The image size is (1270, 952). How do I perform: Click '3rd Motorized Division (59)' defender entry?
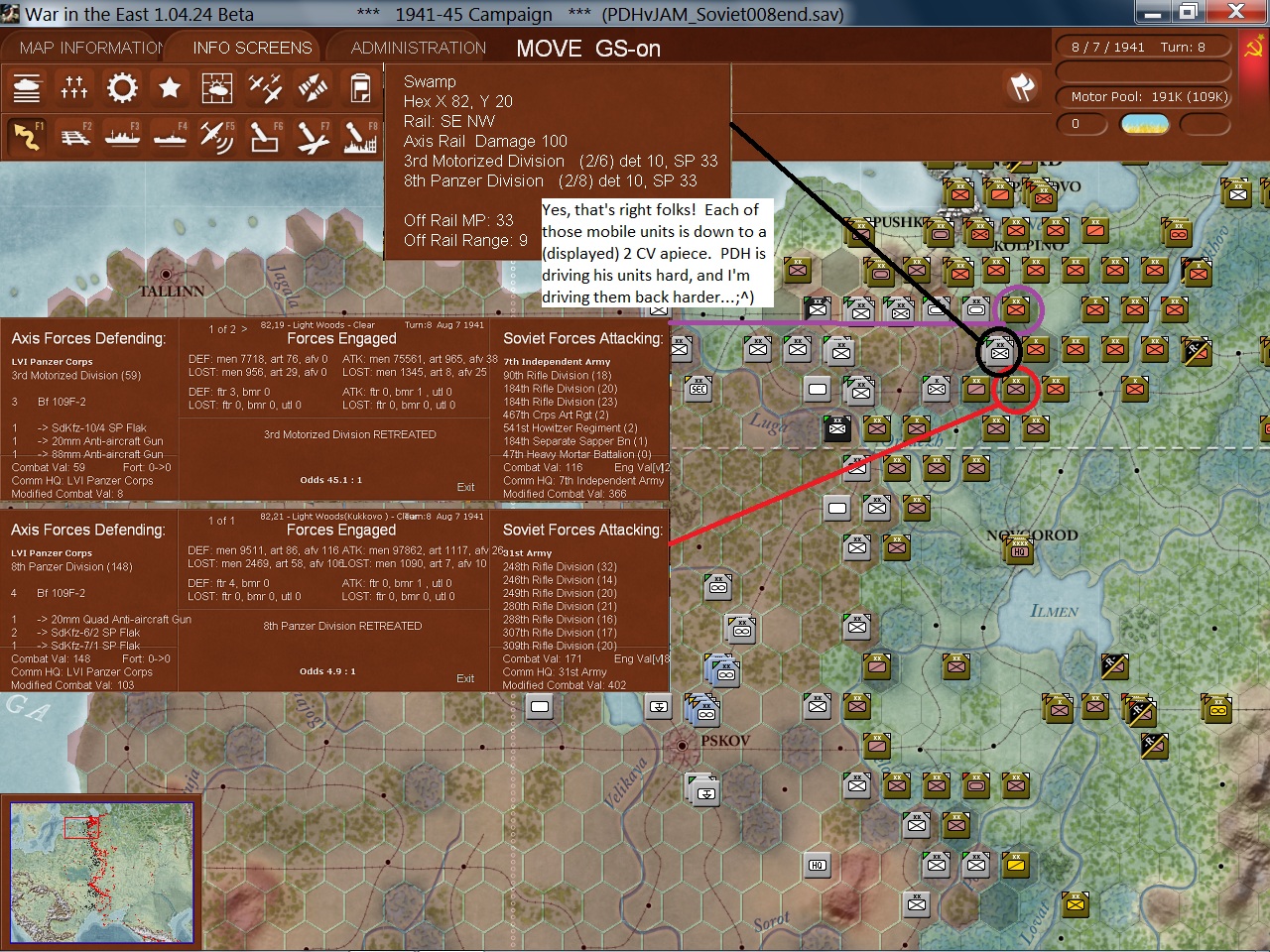pyautogui.click(x=76, y=376)
